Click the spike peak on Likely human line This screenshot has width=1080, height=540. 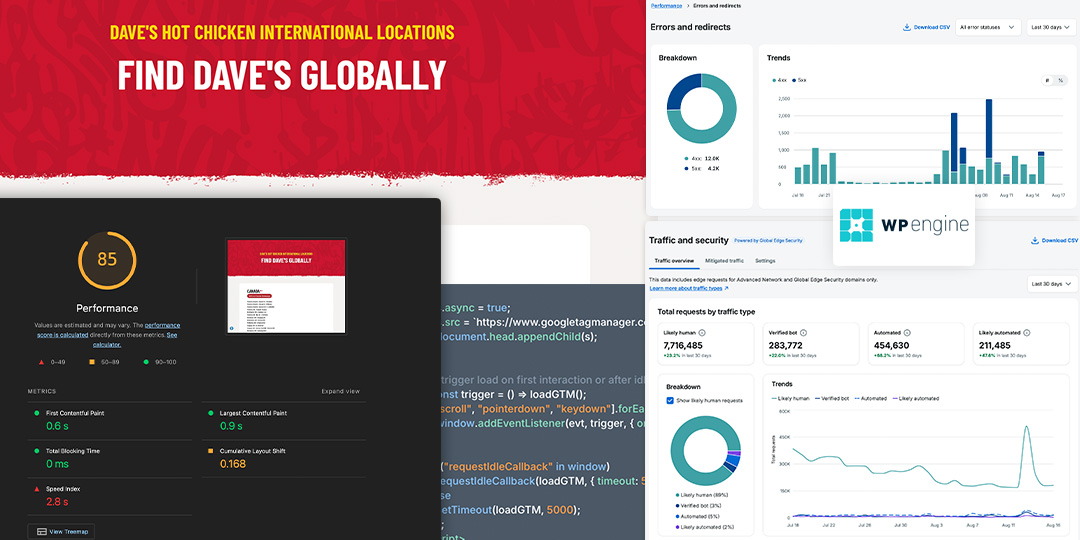pyautogui.click(x=1026, y=427)
